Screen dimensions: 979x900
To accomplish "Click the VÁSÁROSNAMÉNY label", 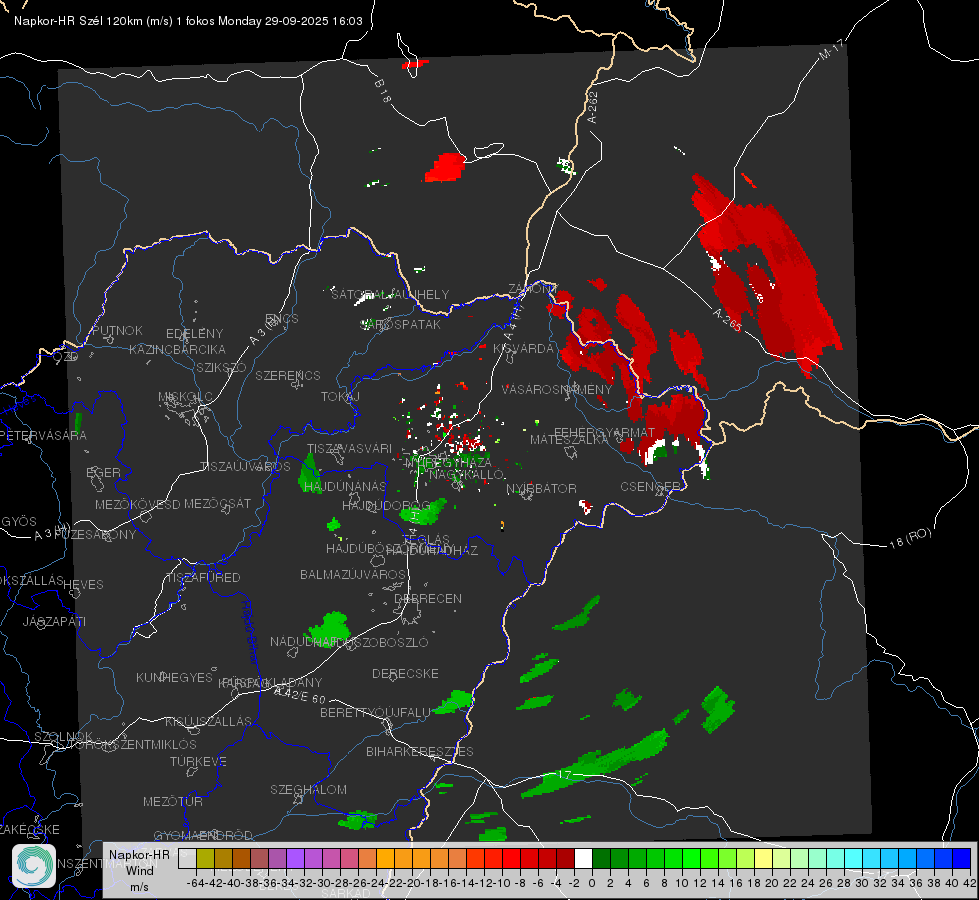I will point(557,389).
